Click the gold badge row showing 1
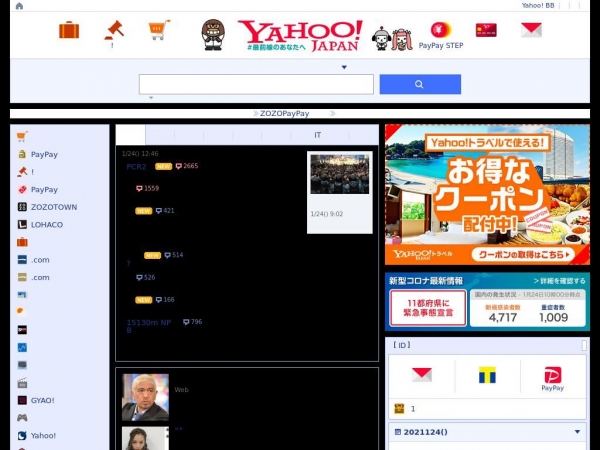This screenshot has height=450, width=600. click(x=487, y=409)
